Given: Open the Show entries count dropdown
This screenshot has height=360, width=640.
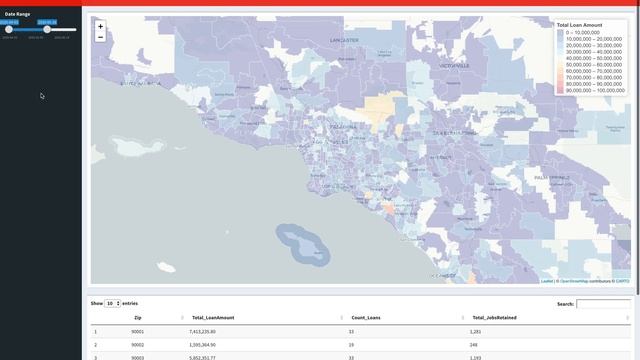Looking at the screenshot, I should click(x=113, y=303).
